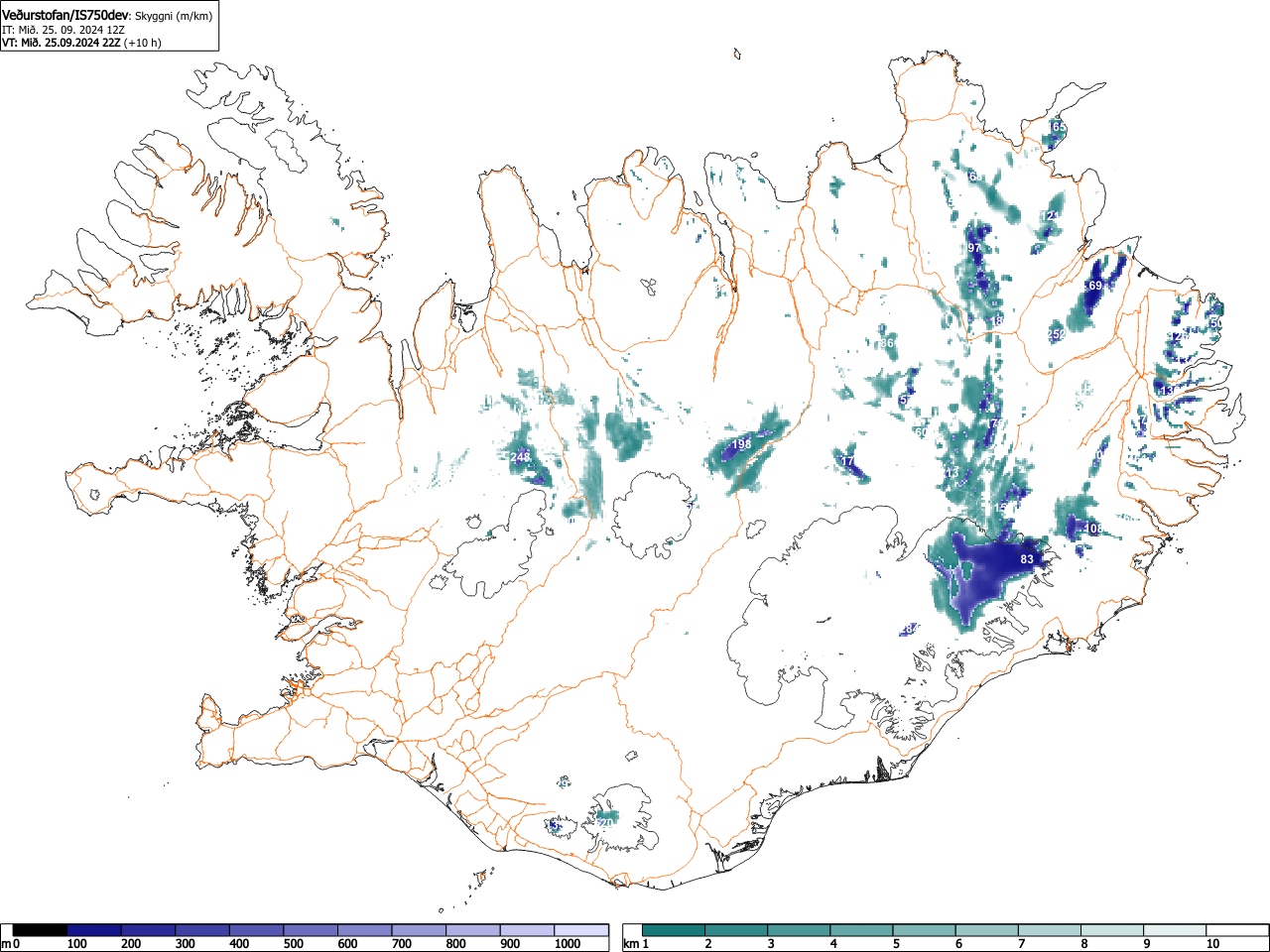
Task: Click the 700–800 m legend color swatch
Action: pos(419,930)
